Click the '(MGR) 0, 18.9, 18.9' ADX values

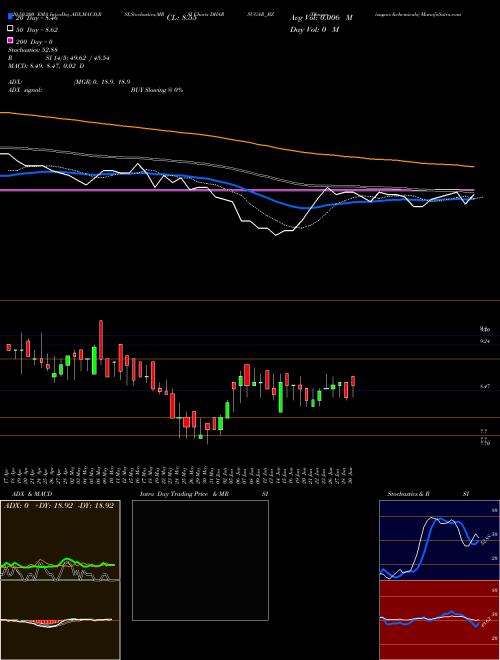[x=101, y=82]
